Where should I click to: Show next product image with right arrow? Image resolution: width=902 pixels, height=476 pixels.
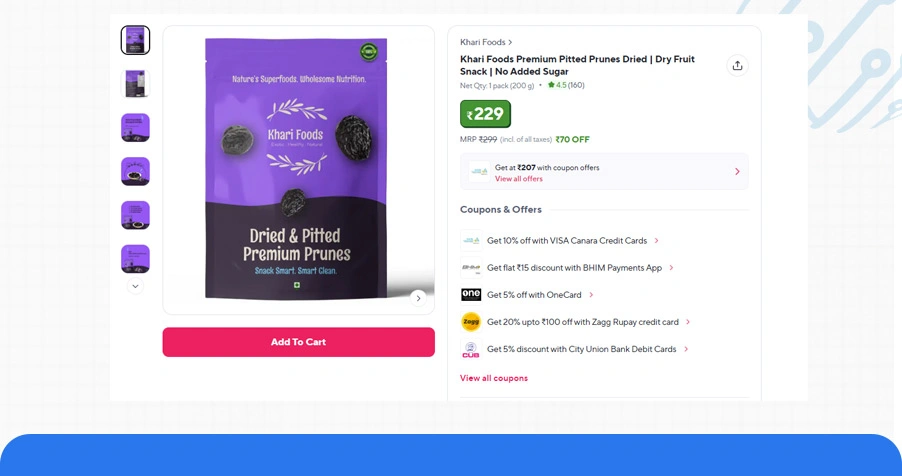pos(418,298)
